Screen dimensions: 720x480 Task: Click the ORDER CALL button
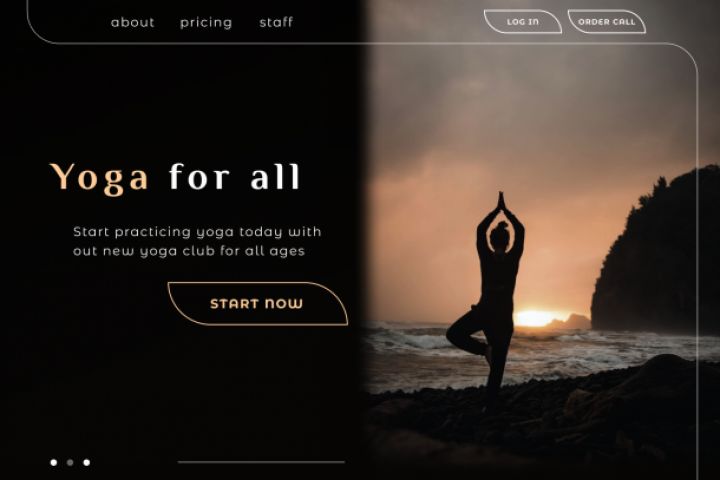(607, 22)
